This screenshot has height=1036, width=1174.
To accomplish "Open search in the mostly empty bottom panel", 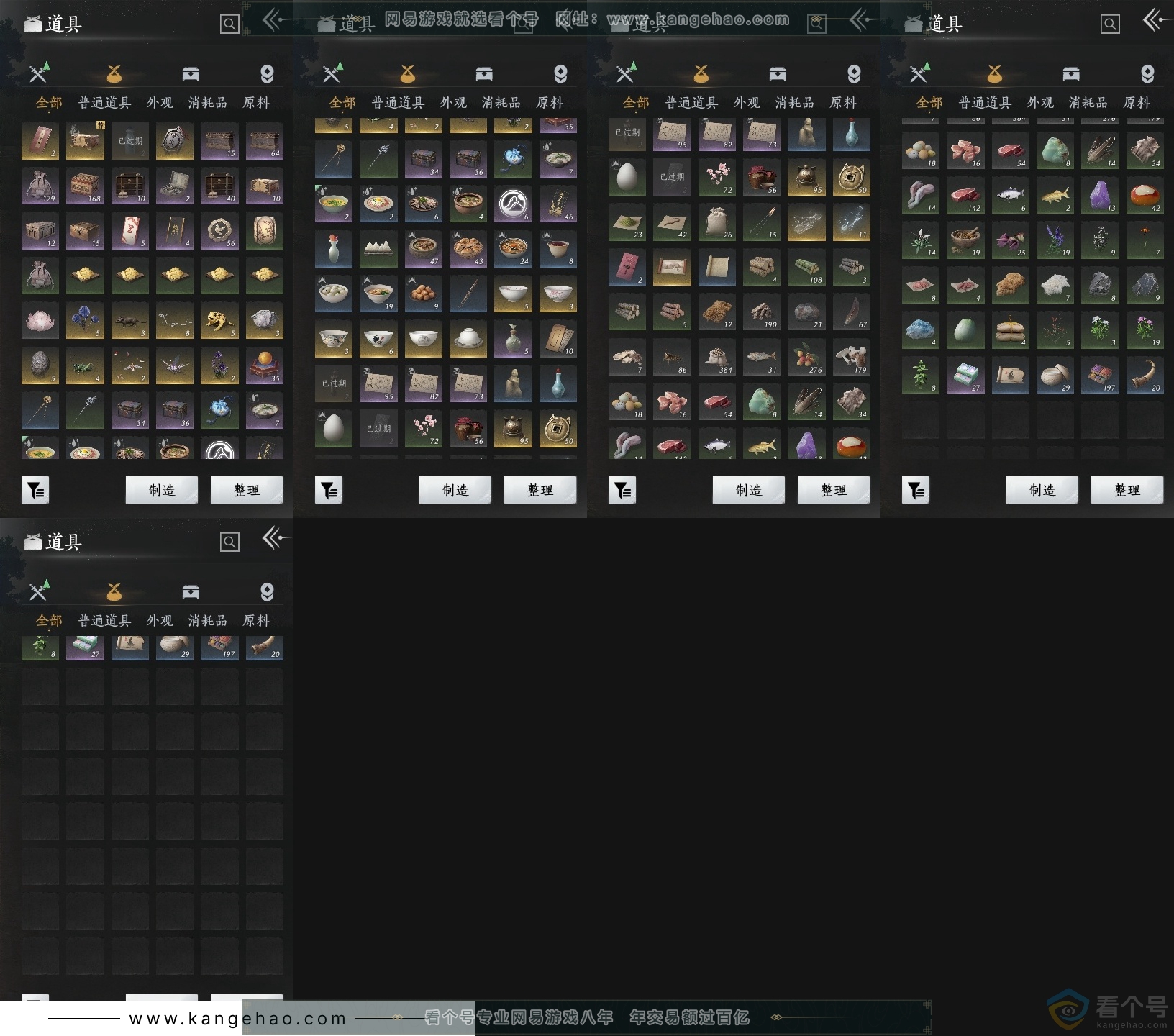I will click(x=229, y=542).
